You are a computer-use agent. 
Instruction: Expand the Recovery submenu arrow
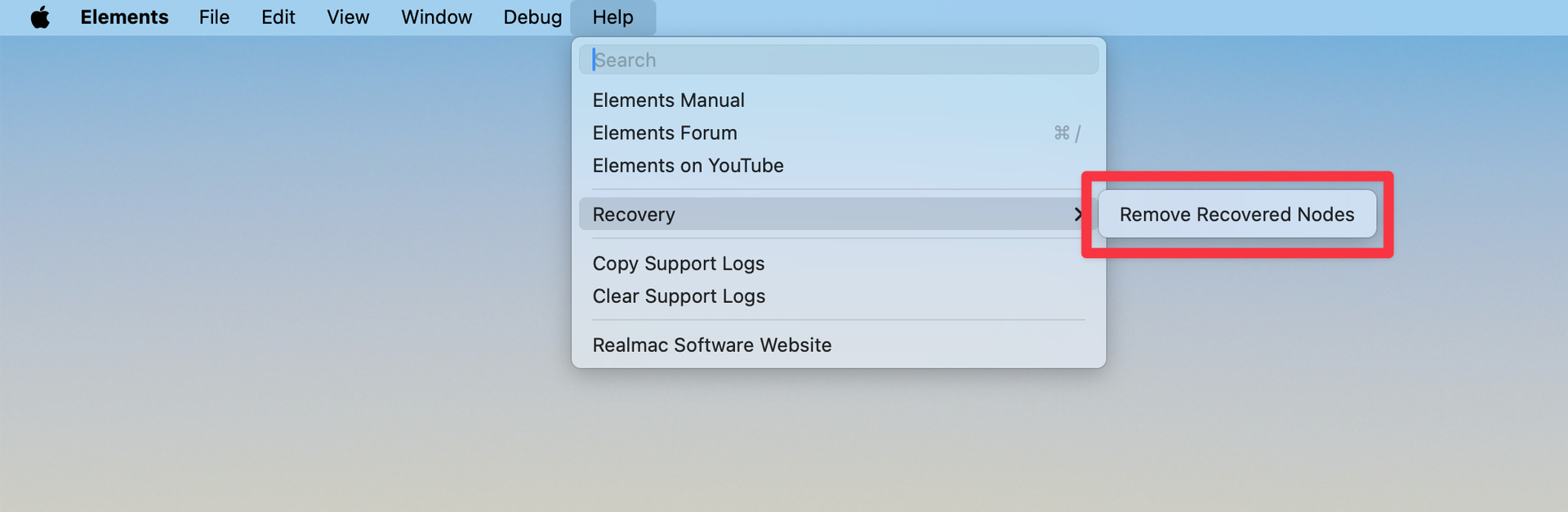1077,214
